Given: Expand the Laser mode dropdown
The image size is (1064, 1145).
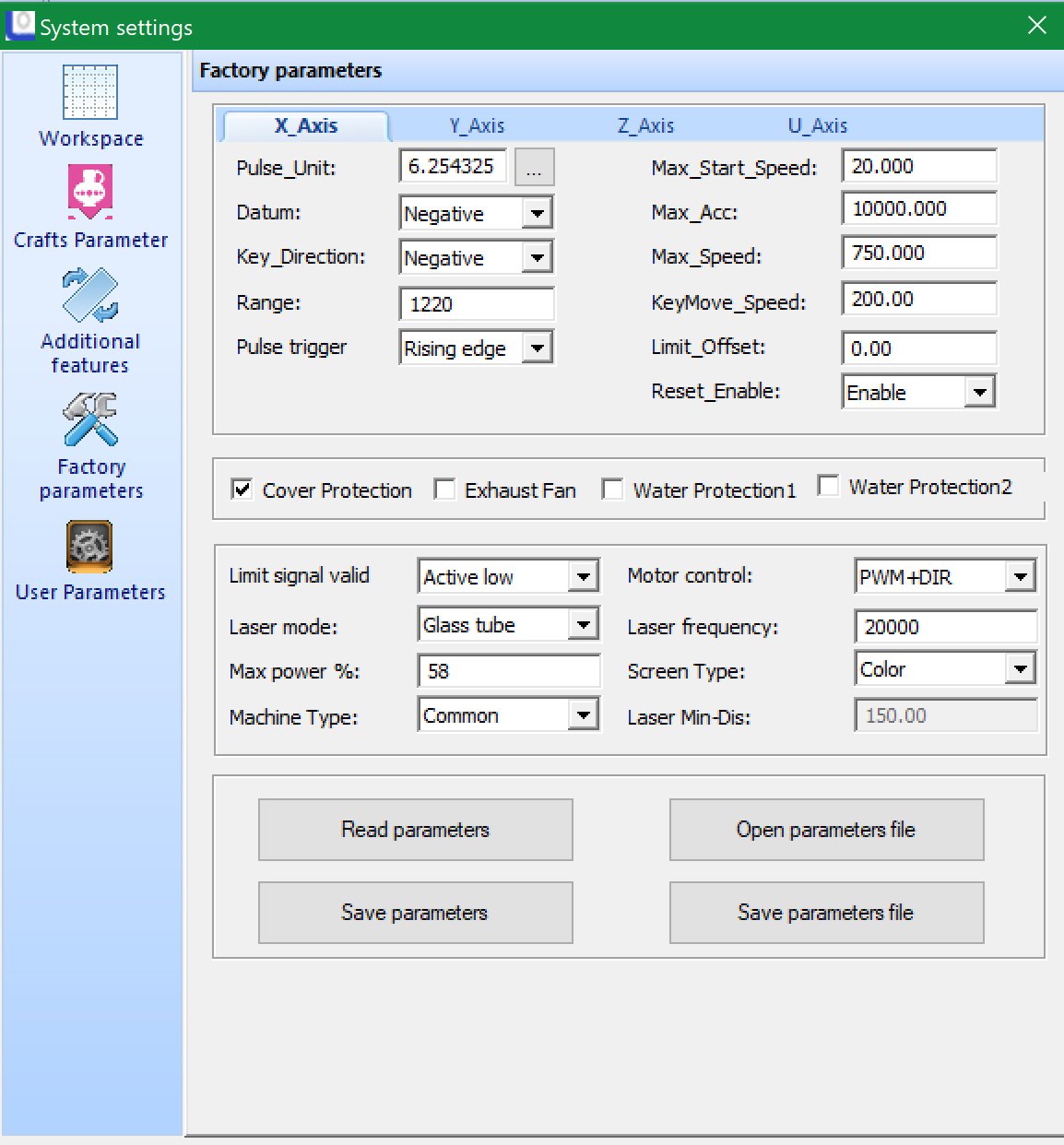Looking at the screenshot, I should [583, 625].
